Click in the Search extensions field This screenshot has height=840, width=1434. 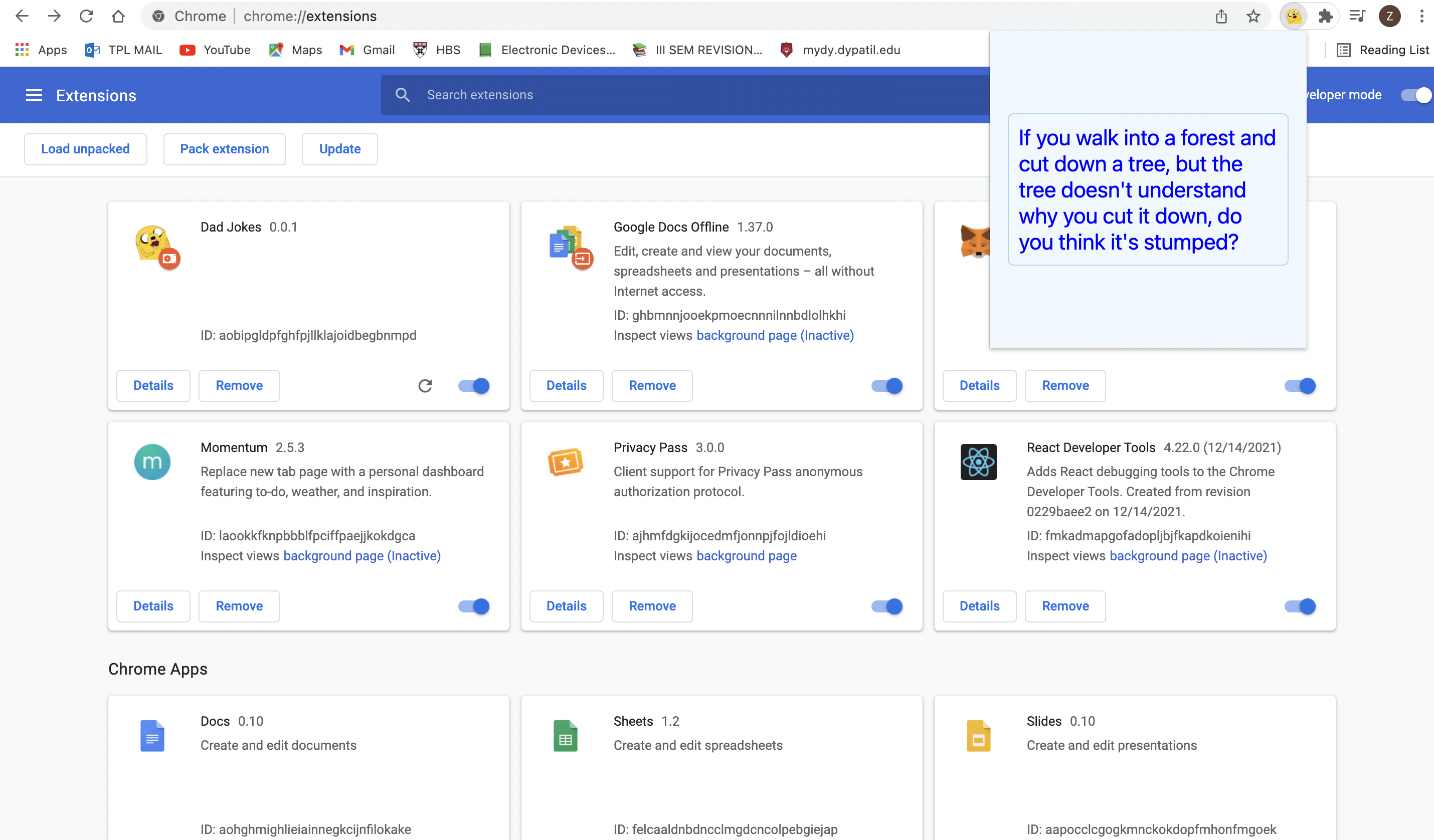(683, 95)
